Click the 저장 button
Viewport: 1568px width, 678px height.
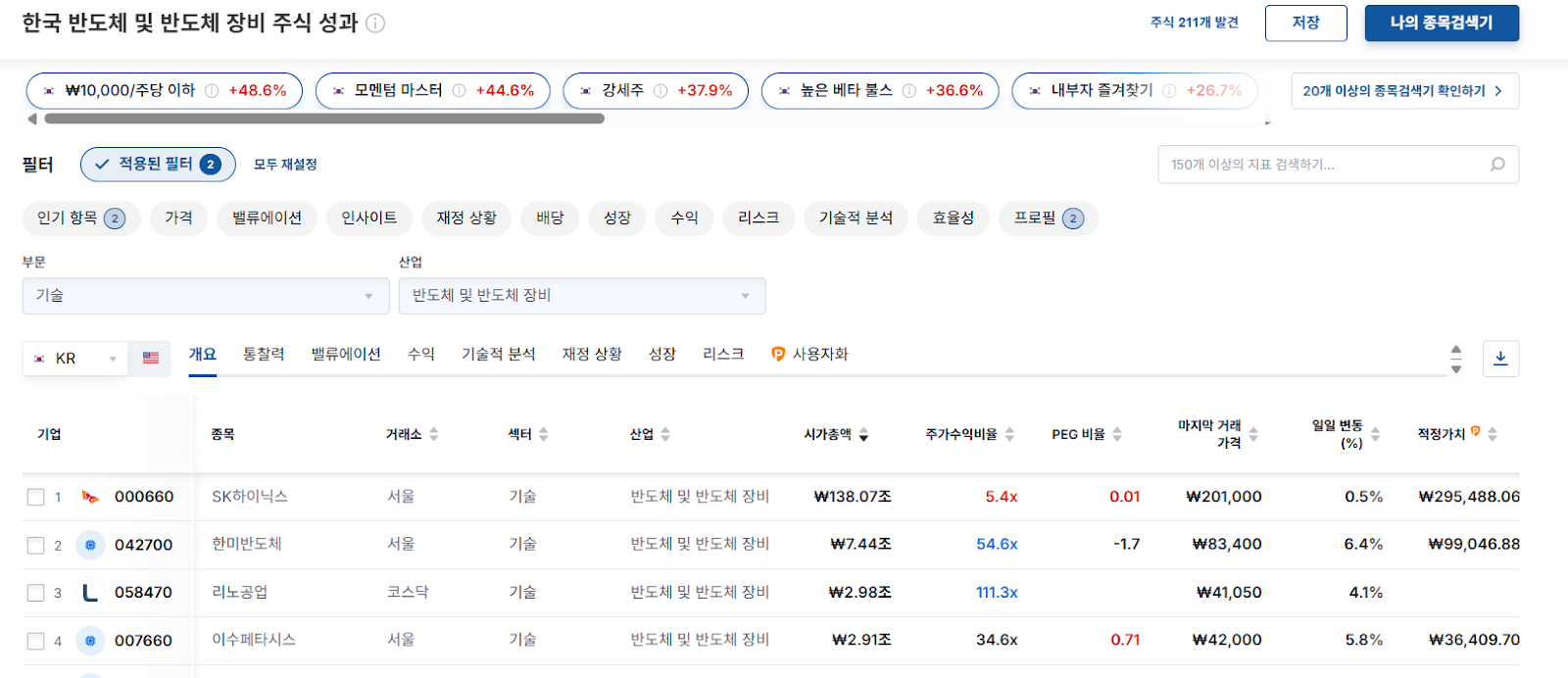pos(1306,24)
